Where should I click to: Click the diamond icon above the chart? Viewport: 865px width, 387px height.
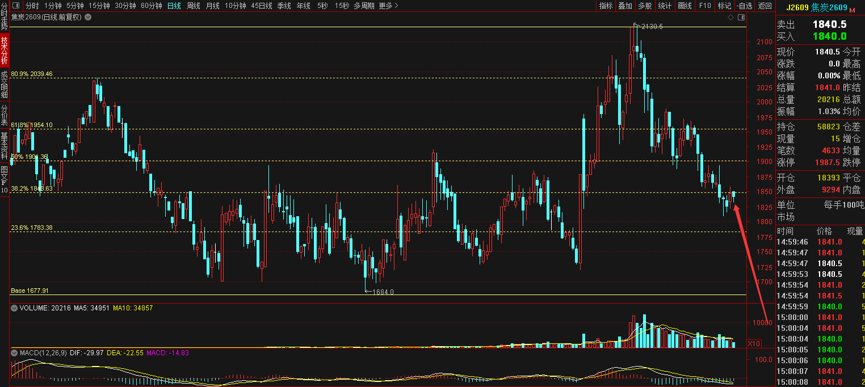coord(730,17)
